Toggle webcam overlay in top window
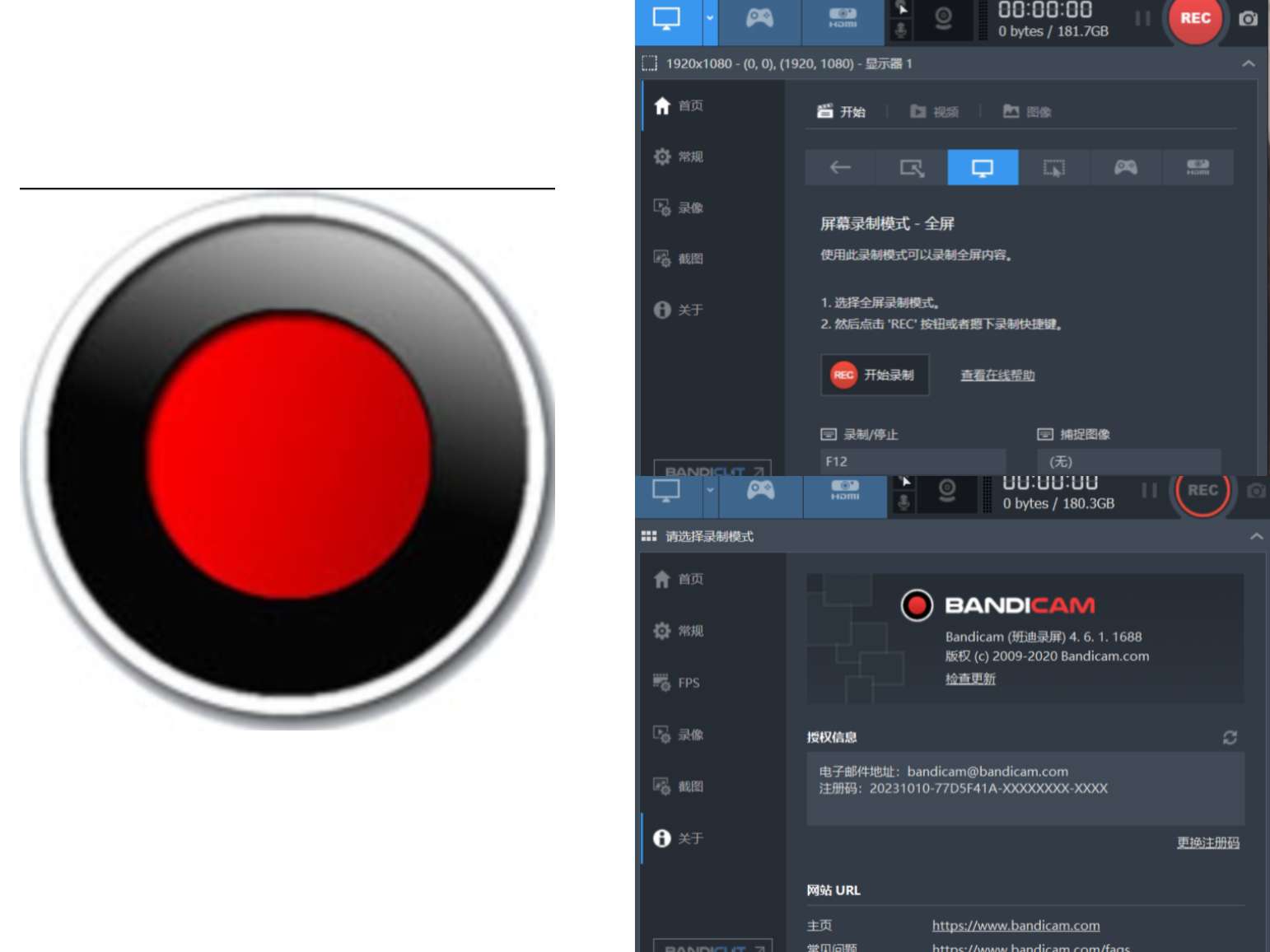Image resolution: width=1270 pixels, height=952 pixels. pos(944,19)
